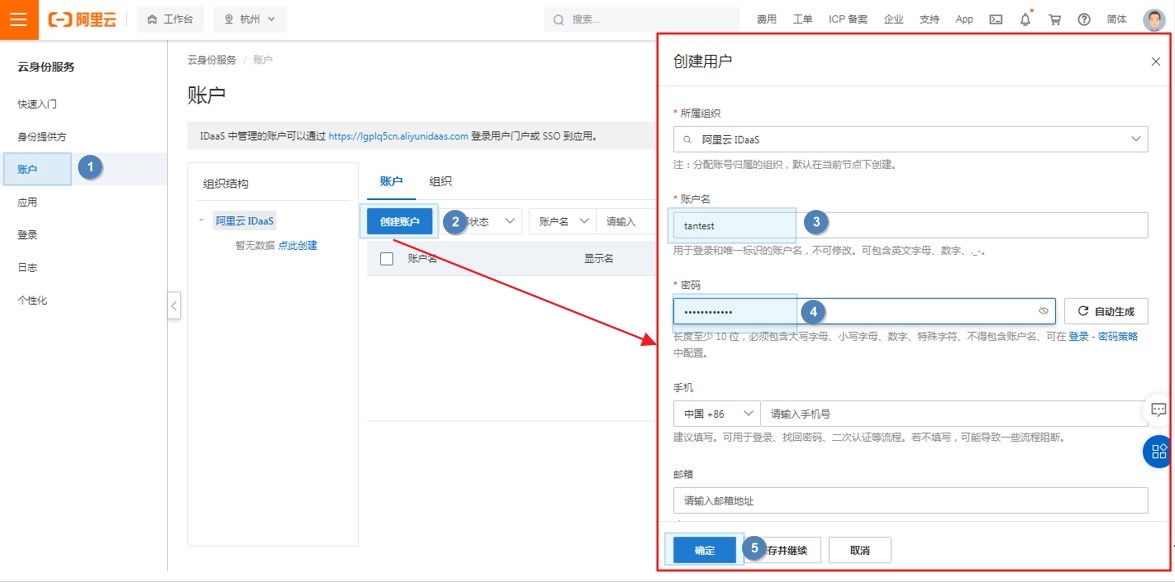Check the select-all checkbox in table header

coord(387,259)
